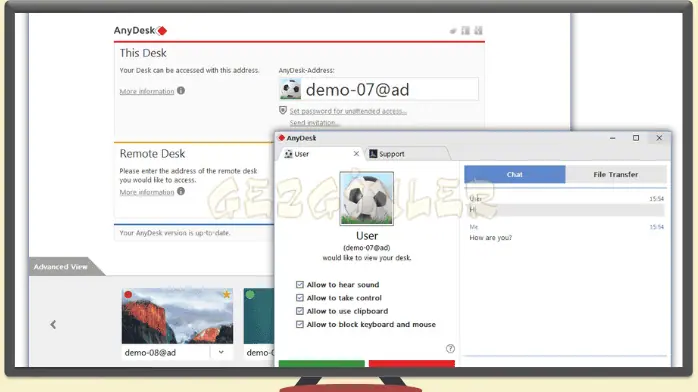Open More information link under This Desk
The image size is (698, 392).
(147, 91)
